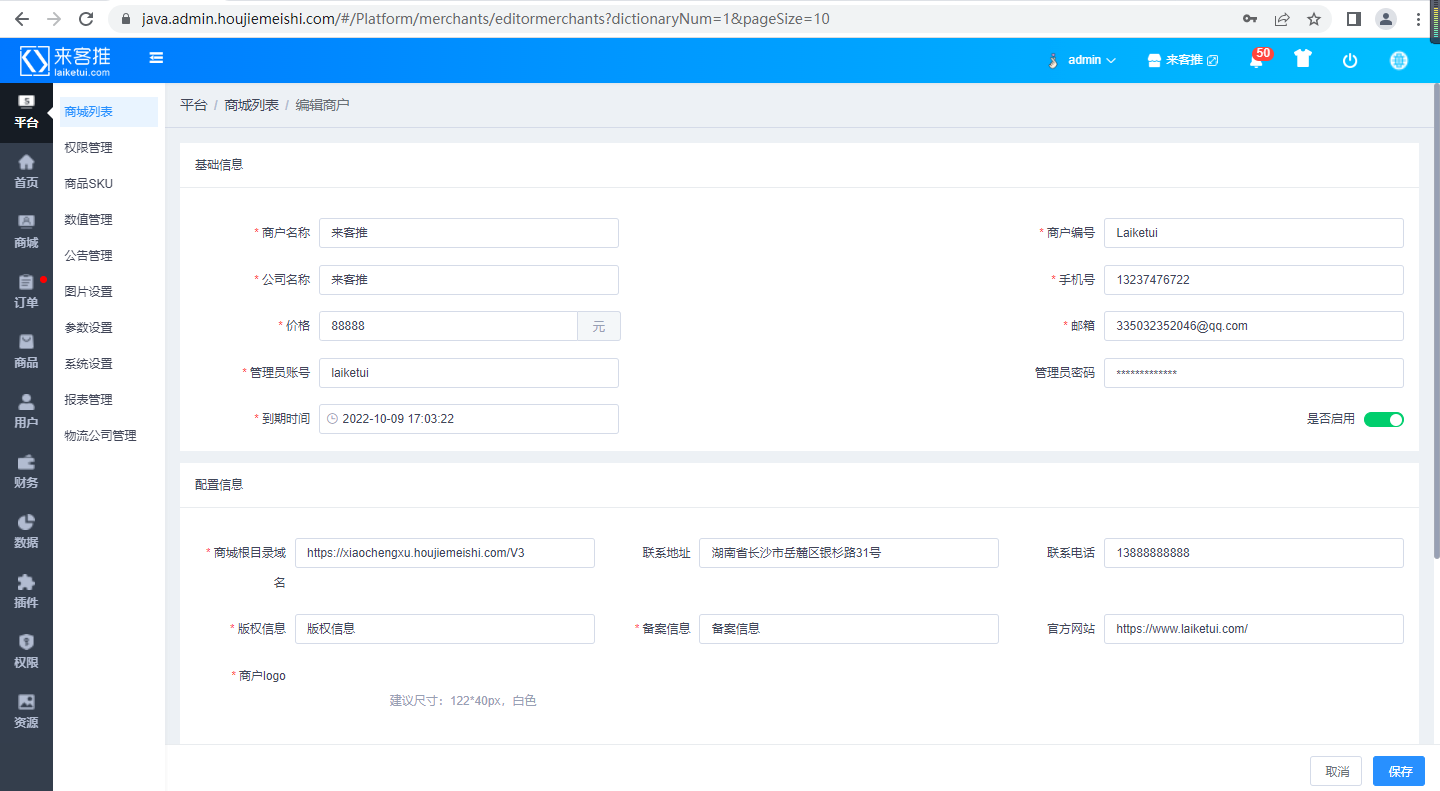Focus the 管理员账号 input field

tap(469, 373)
